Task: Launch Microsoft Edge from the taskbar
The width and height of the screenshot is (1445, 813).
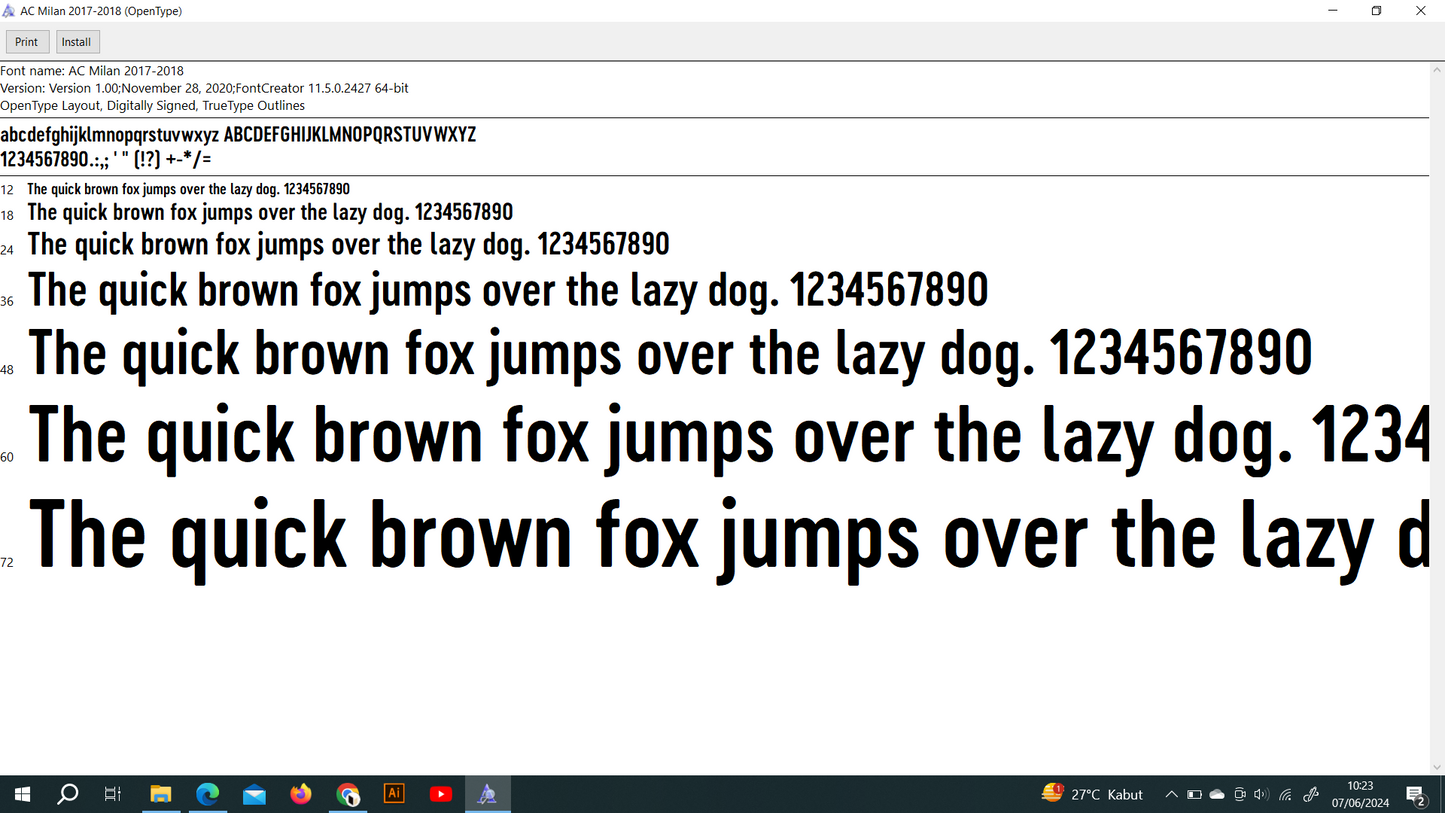Action: (207, 794)
